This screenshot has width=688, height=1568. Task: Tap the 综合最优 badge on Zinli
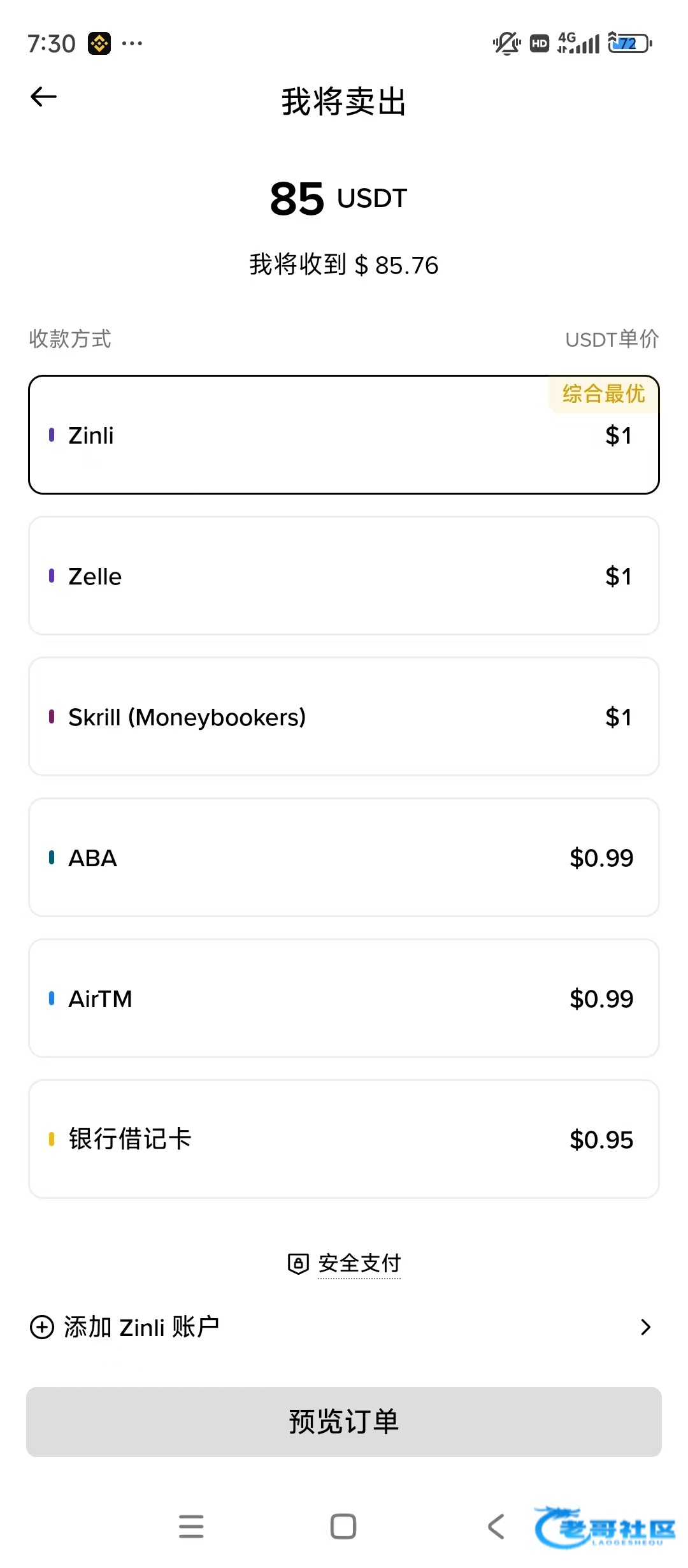(x=603, y=394)
